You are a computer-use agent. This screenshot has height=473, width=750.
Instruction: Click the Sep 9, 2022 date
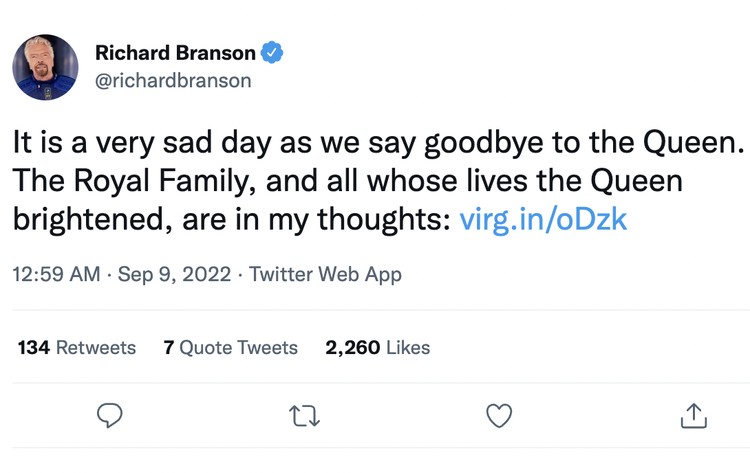pyautogui.click(x=175, y=274)
